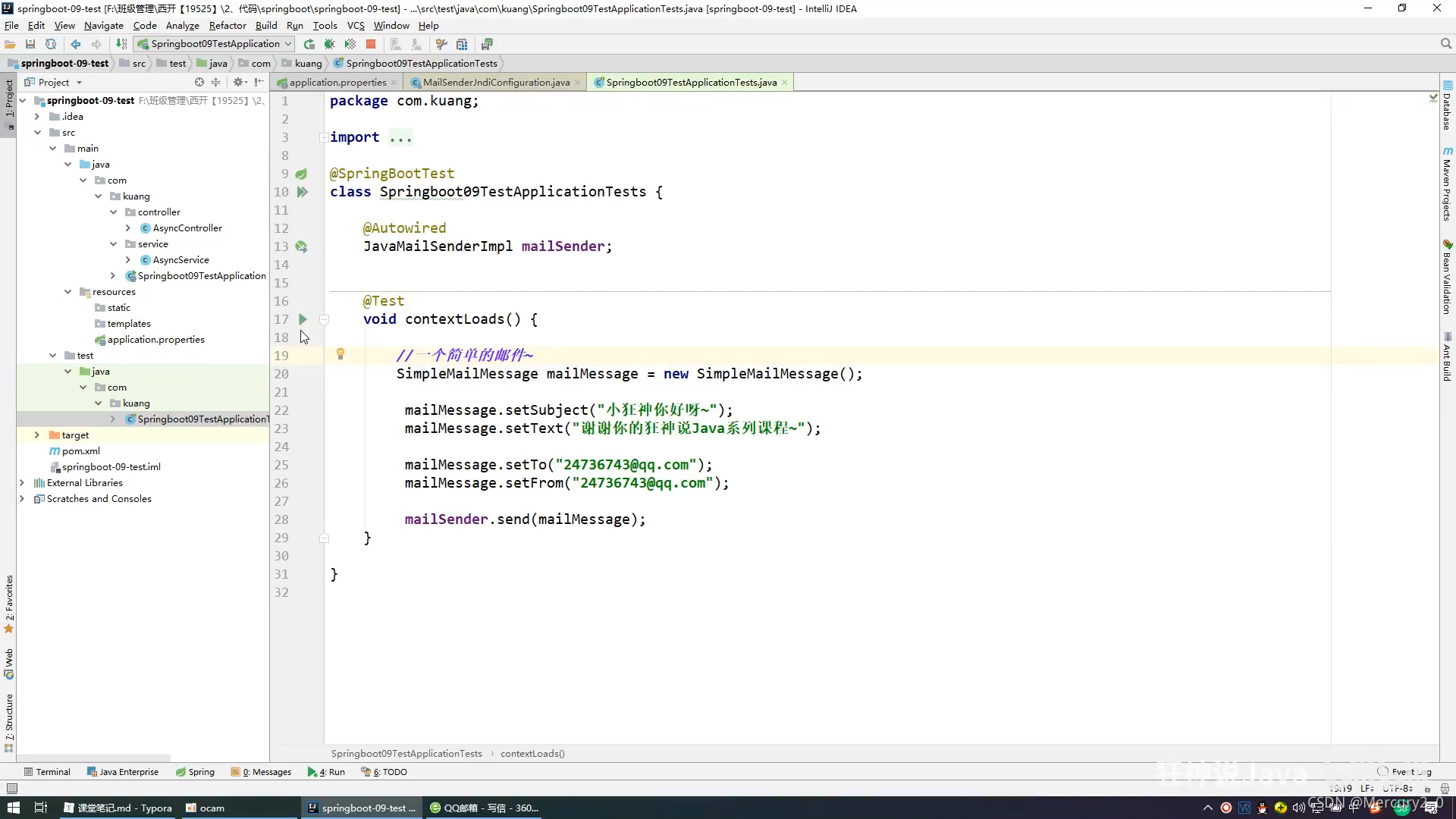Expand the .idea folder
This screenshot has height=819, width=1456.
[x=37, y=116]
